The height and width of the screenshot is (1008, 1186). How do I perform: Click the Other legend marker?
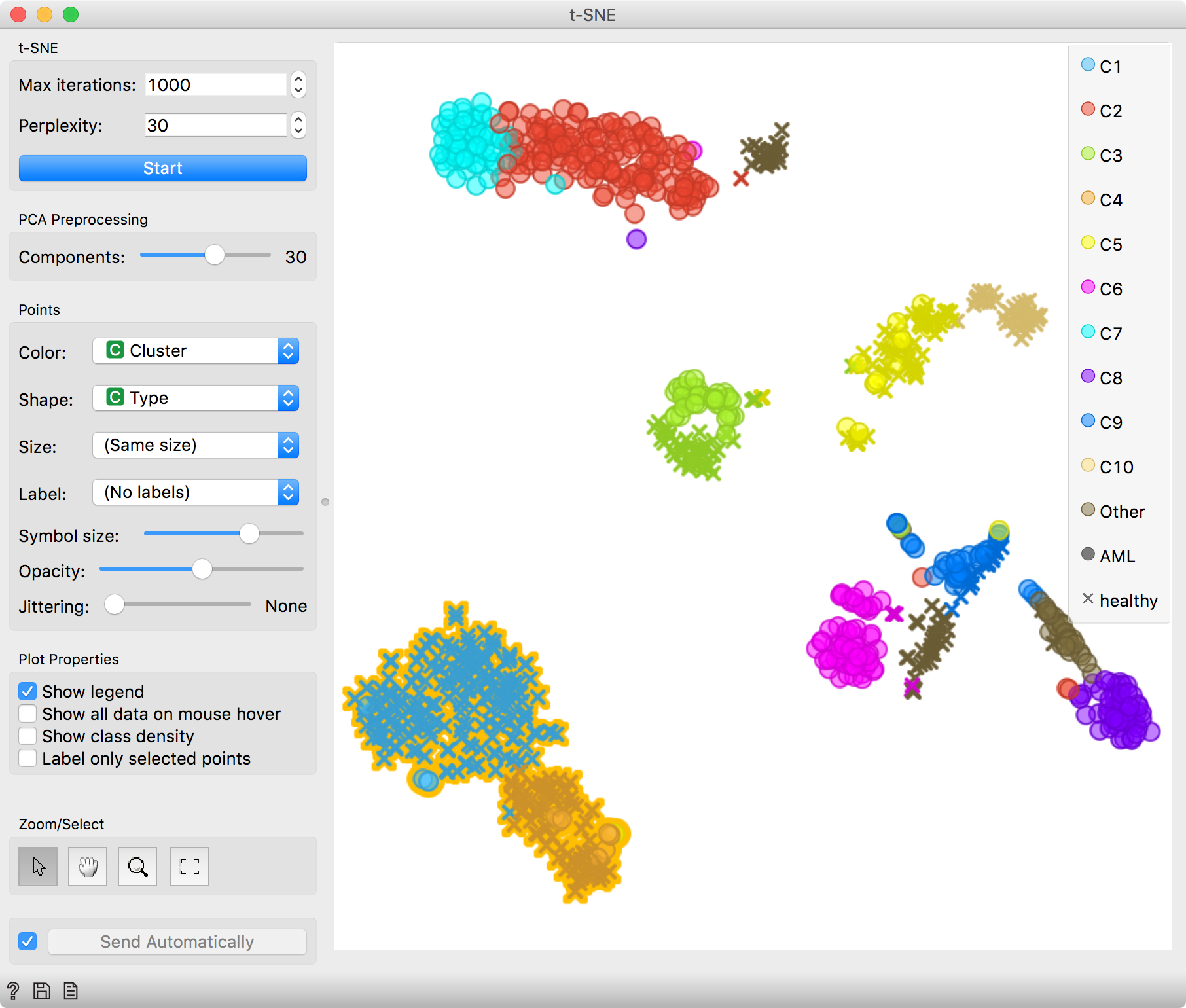click(1088, 510)
